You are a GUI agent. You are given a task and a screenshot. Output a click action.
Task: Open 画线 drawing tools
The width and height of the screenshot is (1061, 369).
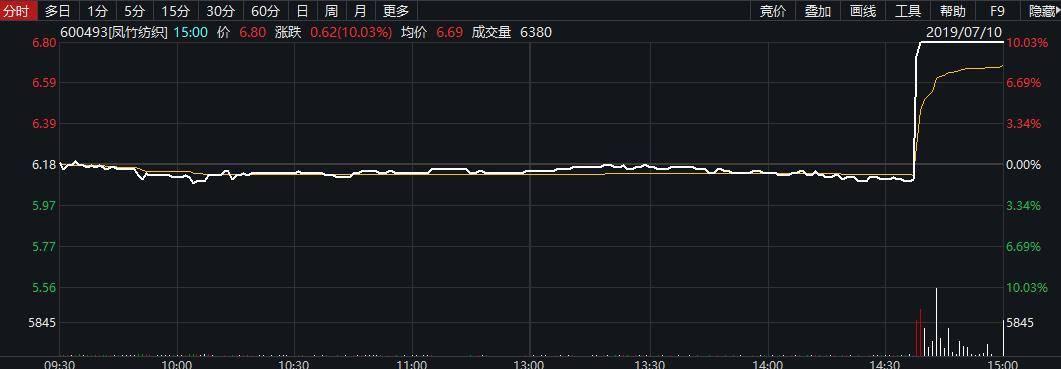[x=863, y=10]
